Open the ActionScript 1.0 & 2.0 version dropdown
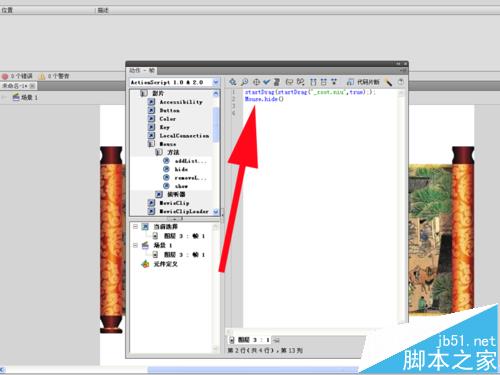 pos(175,82)
